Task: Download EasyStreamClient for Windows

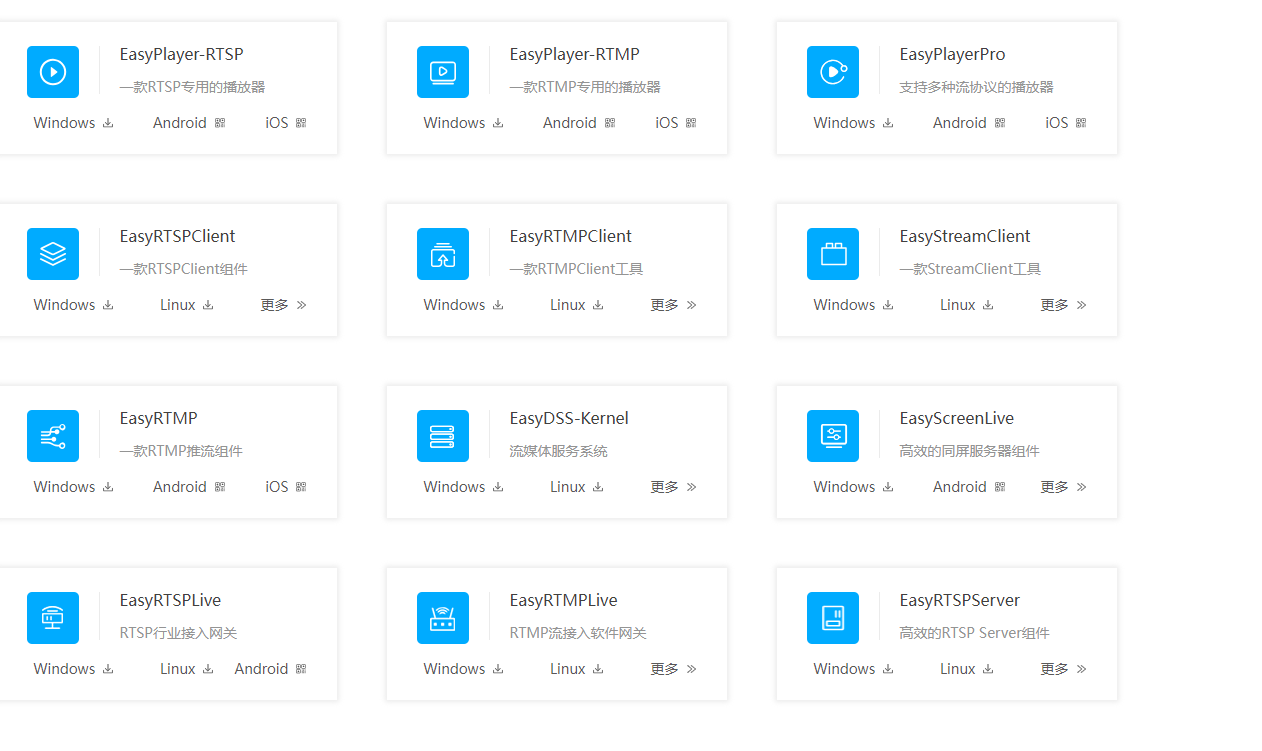Action: click(854, 305)
